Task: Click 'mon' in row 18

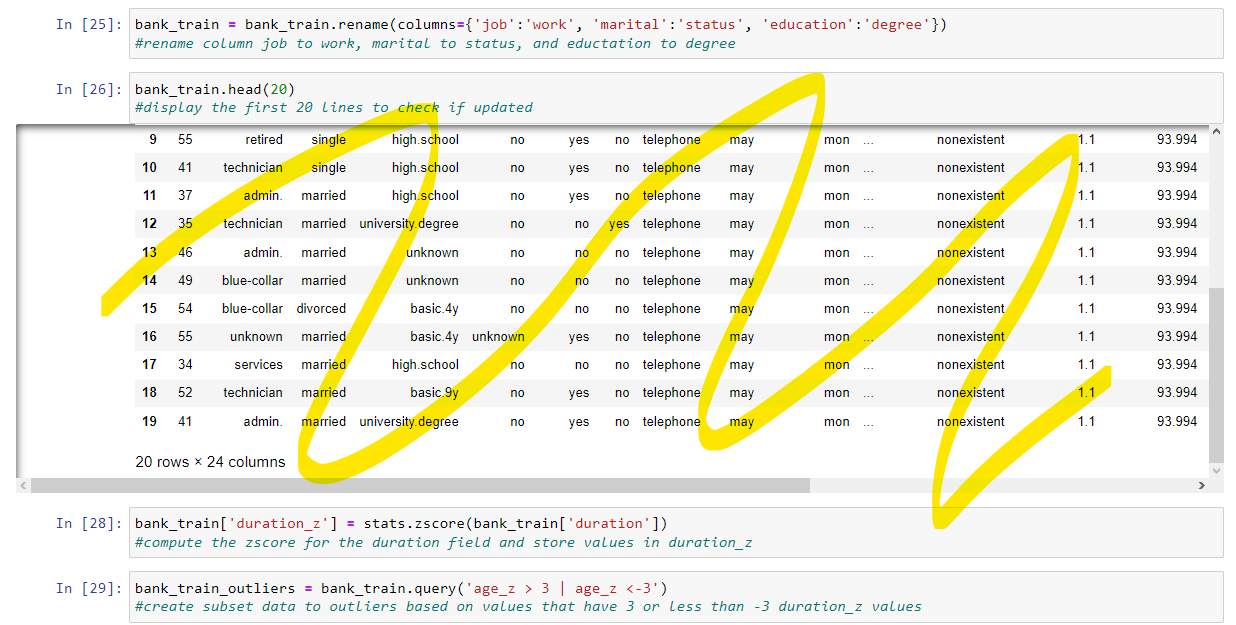Action: (x=837, y=393)
